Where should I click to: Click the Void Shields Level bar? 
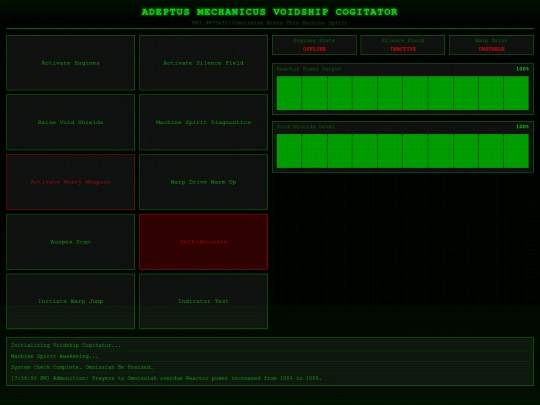pyautogui.click(x=403, y=151)
